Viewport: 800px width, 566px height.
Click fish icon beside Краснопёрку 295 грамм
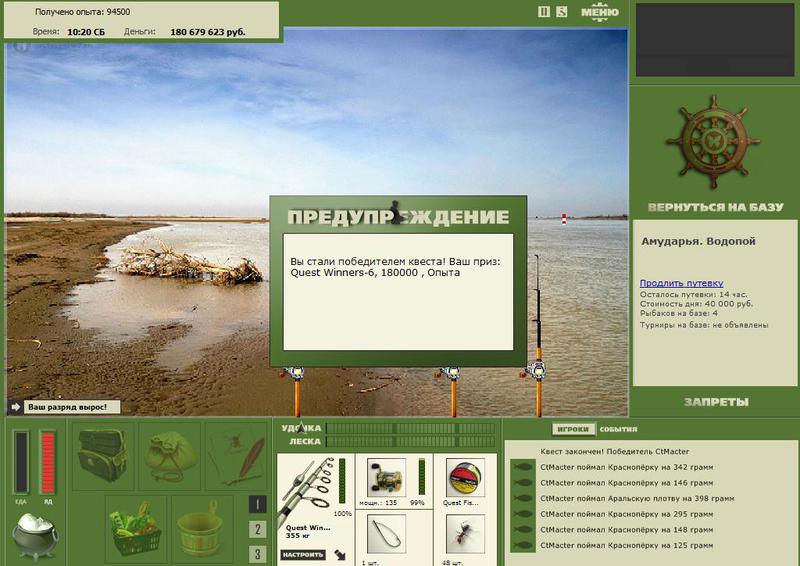pos(522,514)
